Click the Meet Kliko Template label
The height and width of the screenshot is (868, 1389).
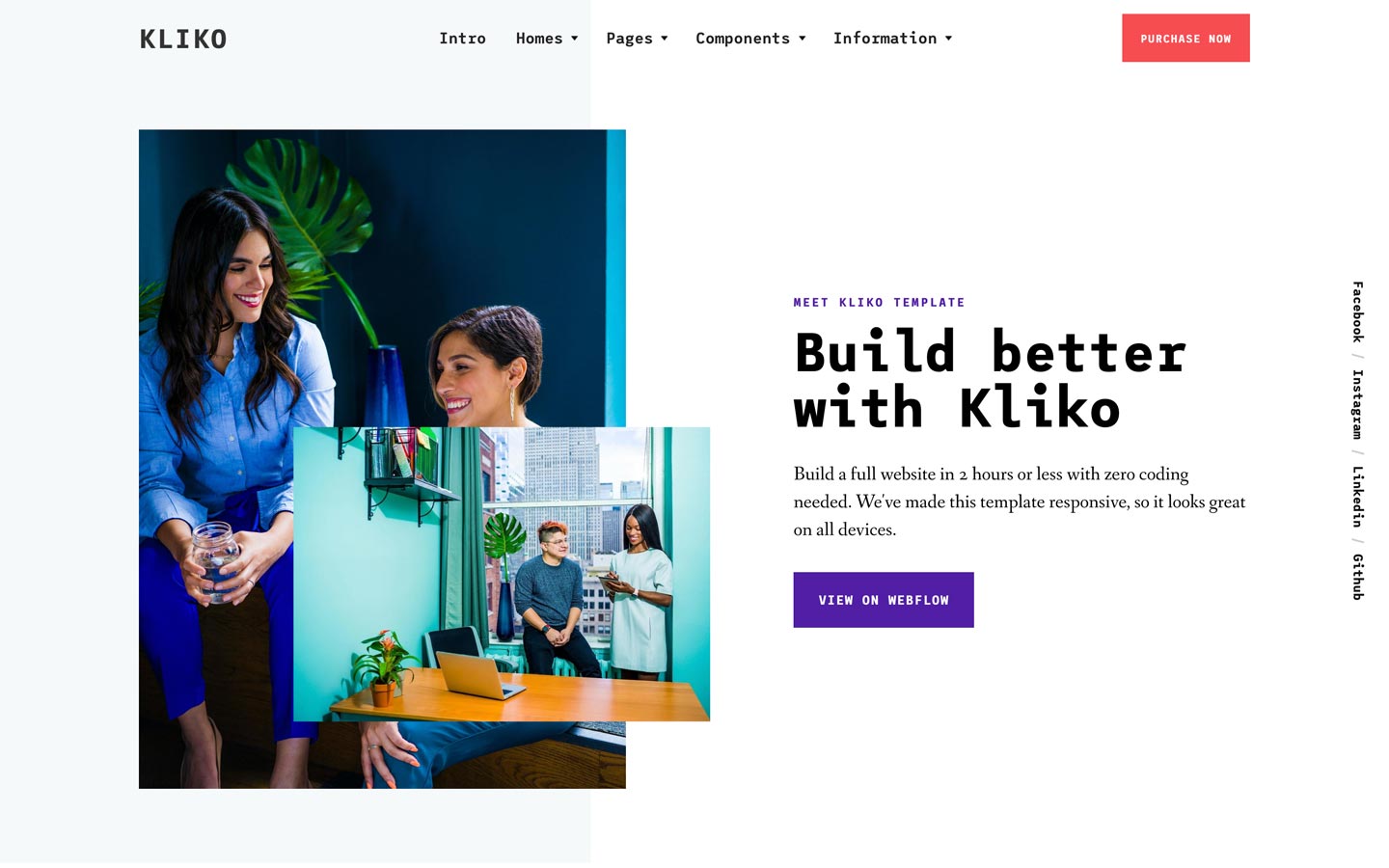[879, 303]
